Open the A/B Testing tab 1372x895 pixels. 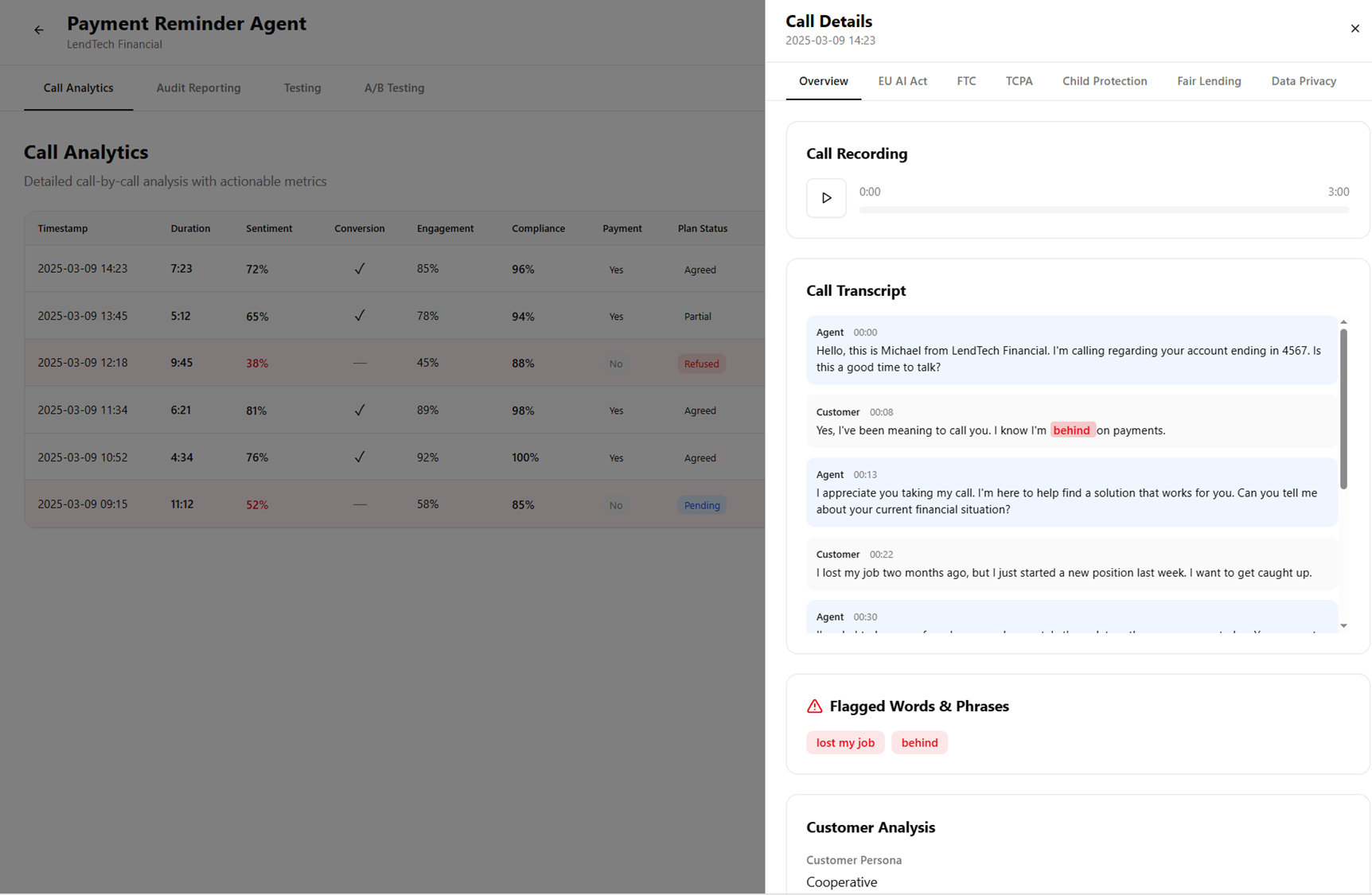tap(394, 88)
